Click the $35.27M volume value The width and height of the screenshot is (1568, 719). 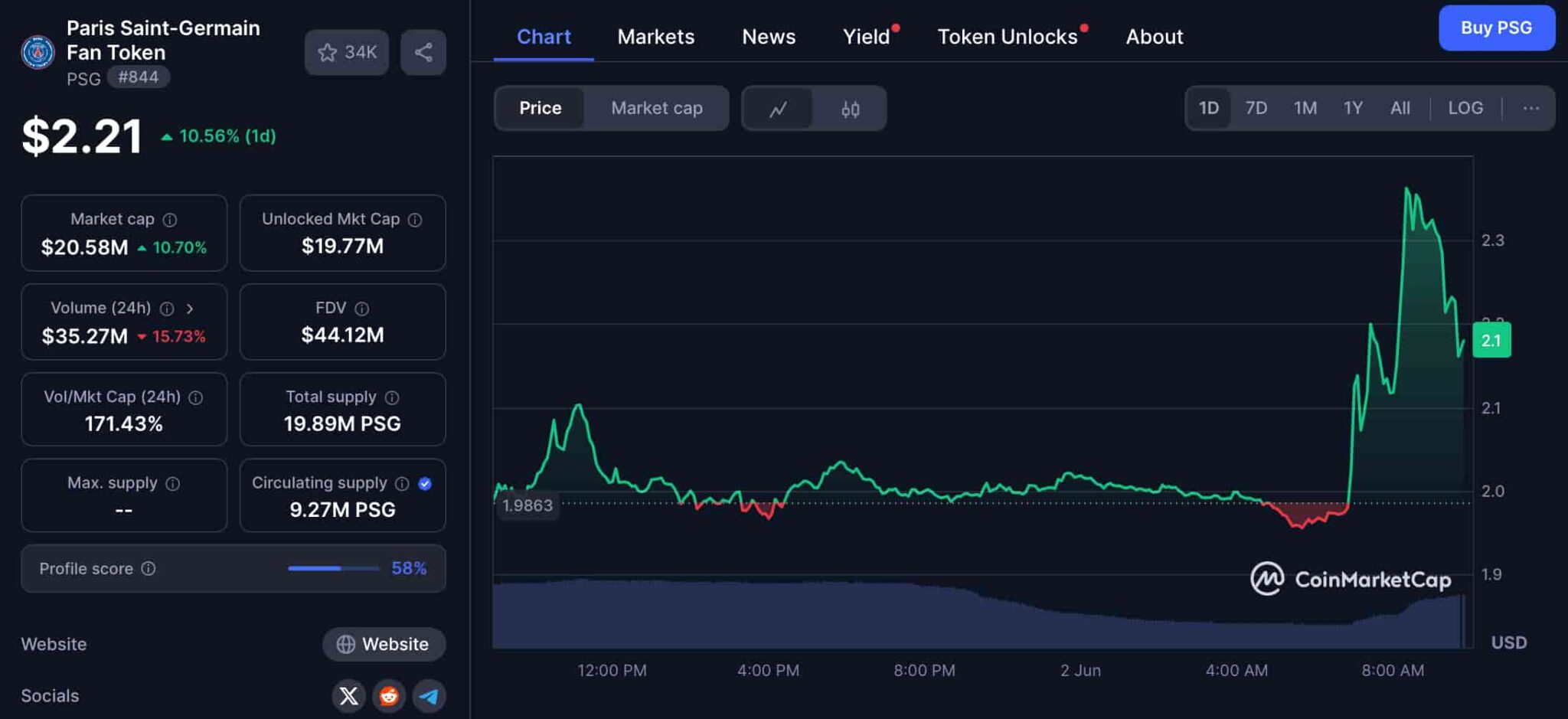point(85,336)
